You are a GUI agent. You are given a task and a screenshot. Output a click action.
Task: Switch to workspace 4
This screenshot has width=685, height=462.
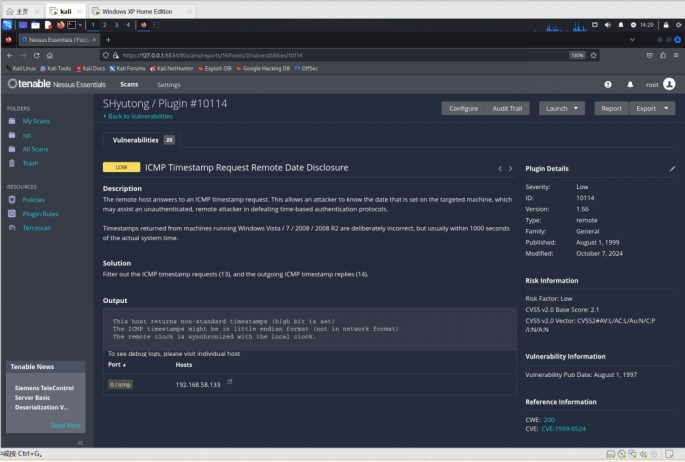[x=128, y=25]
